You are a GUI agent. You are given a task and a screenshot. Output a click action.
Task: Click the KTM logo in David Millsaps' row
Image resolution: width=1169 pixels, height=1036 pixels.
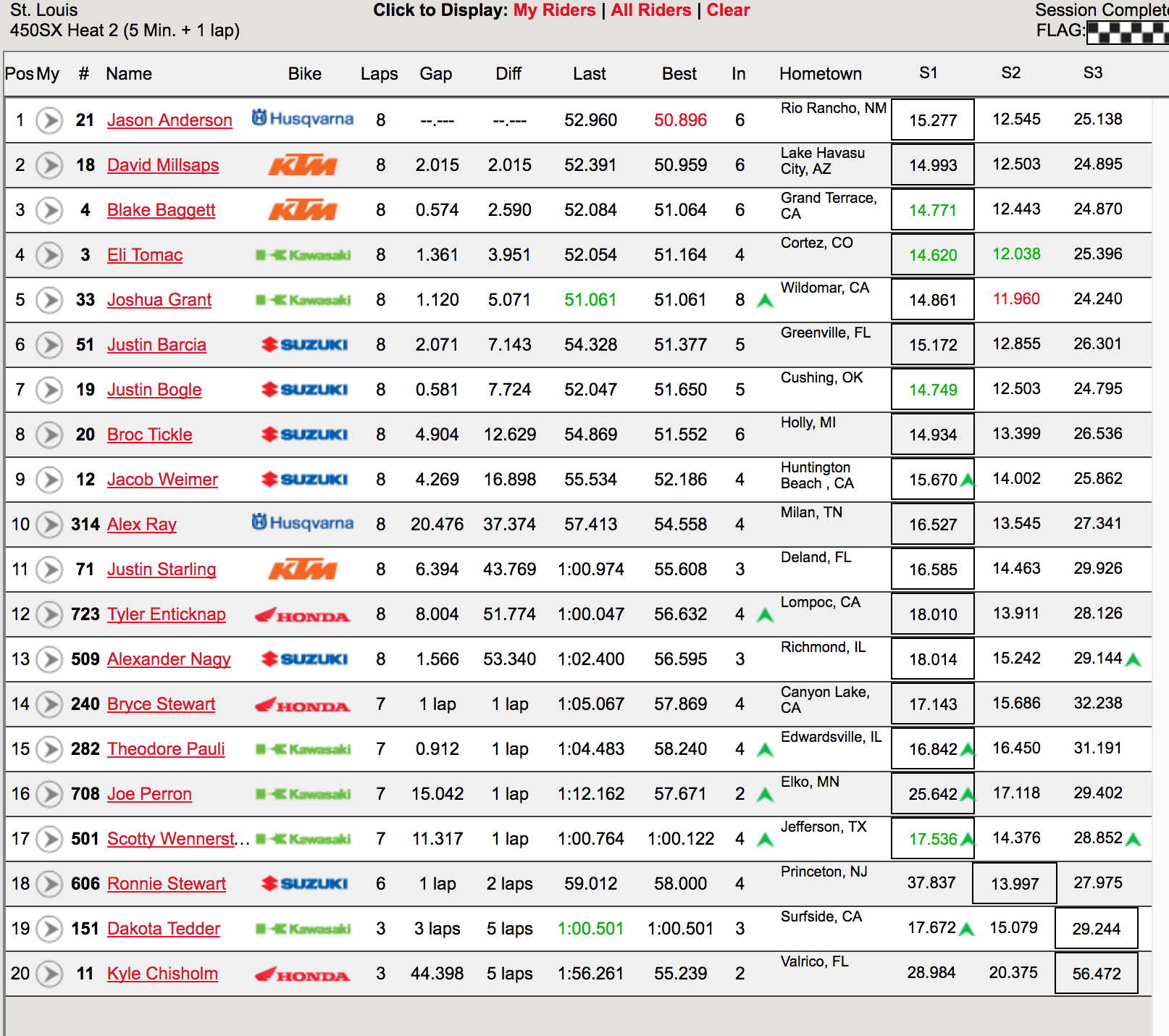(303, 166)
